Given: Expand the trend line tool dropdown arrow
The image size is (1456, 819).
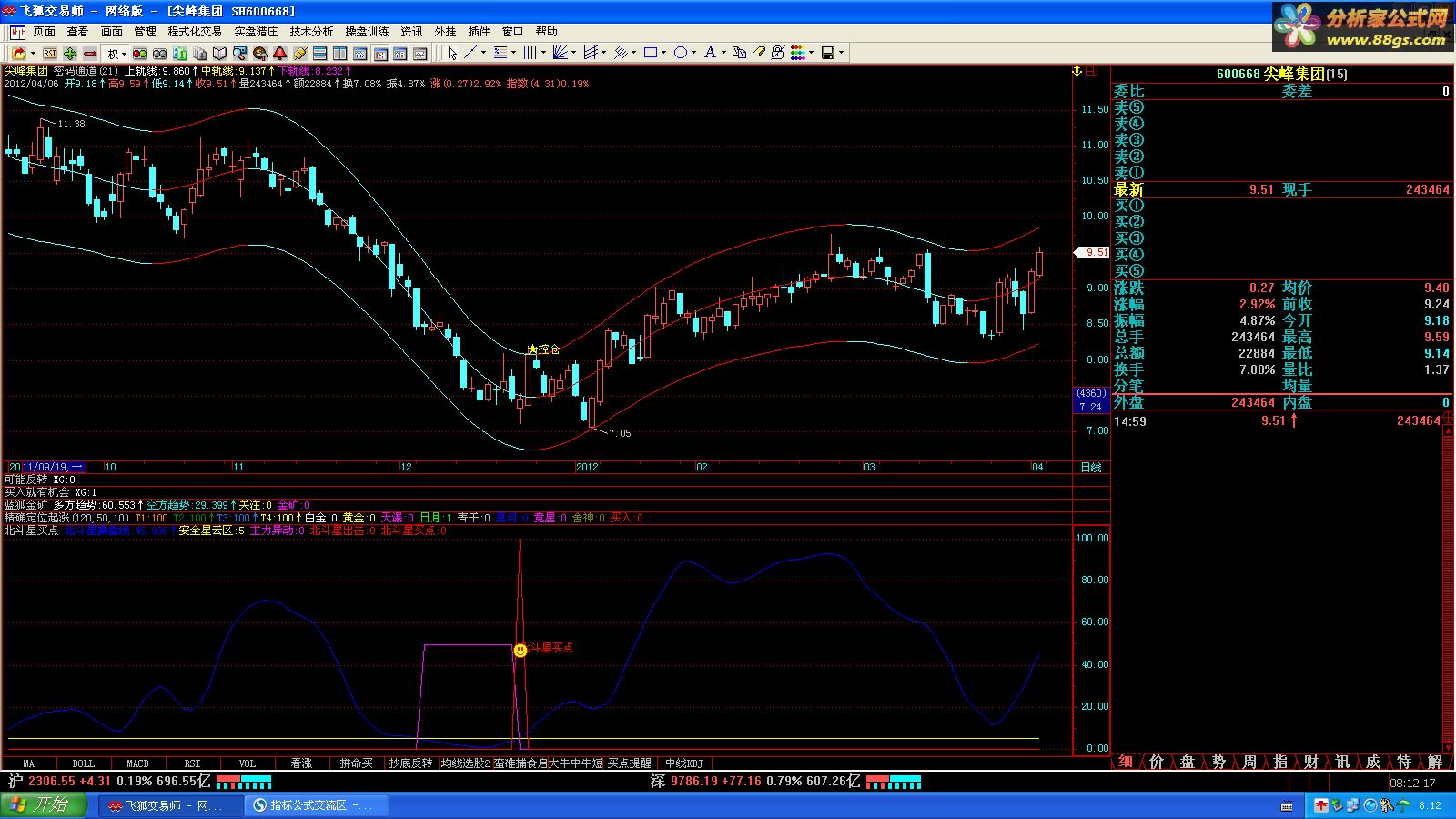Looking at the screenshot, I should point(483,53).
